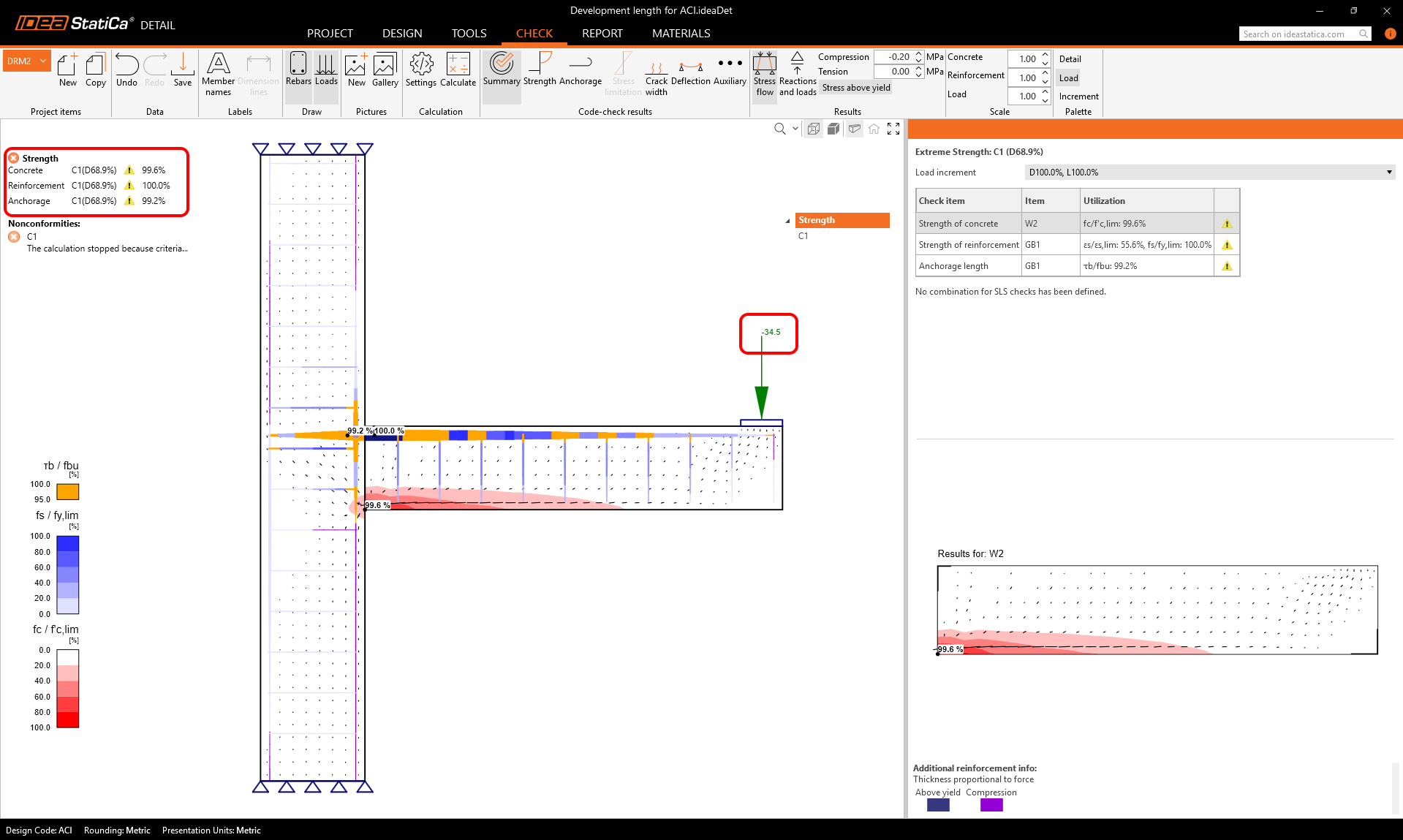This screenshot has width=1403, height=840.
Task: Toggle Rebars drawing visibility
Action: coord(298,70)
